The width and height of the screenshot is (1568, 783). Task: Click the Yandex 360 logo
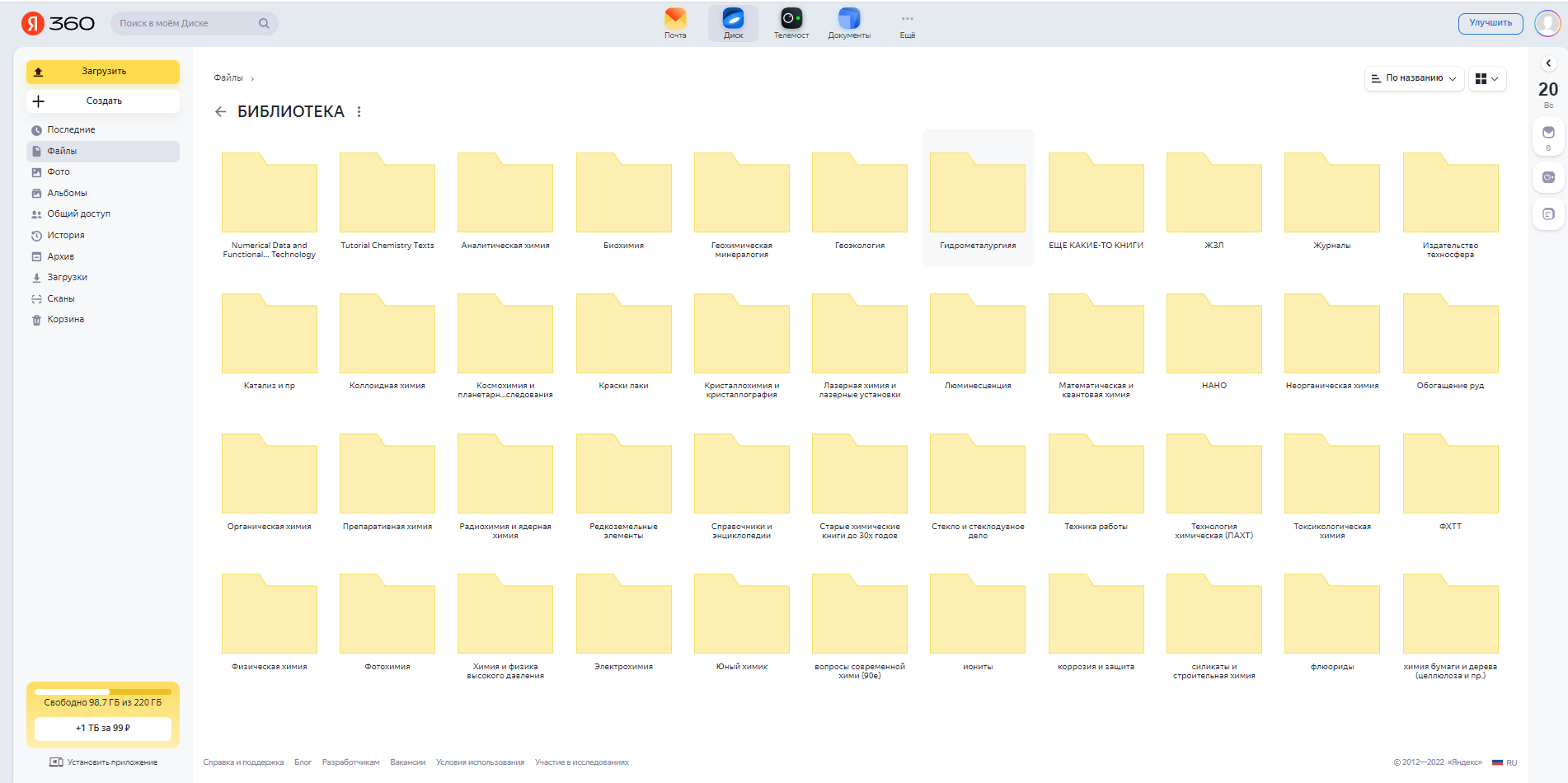tap(58, 23)
